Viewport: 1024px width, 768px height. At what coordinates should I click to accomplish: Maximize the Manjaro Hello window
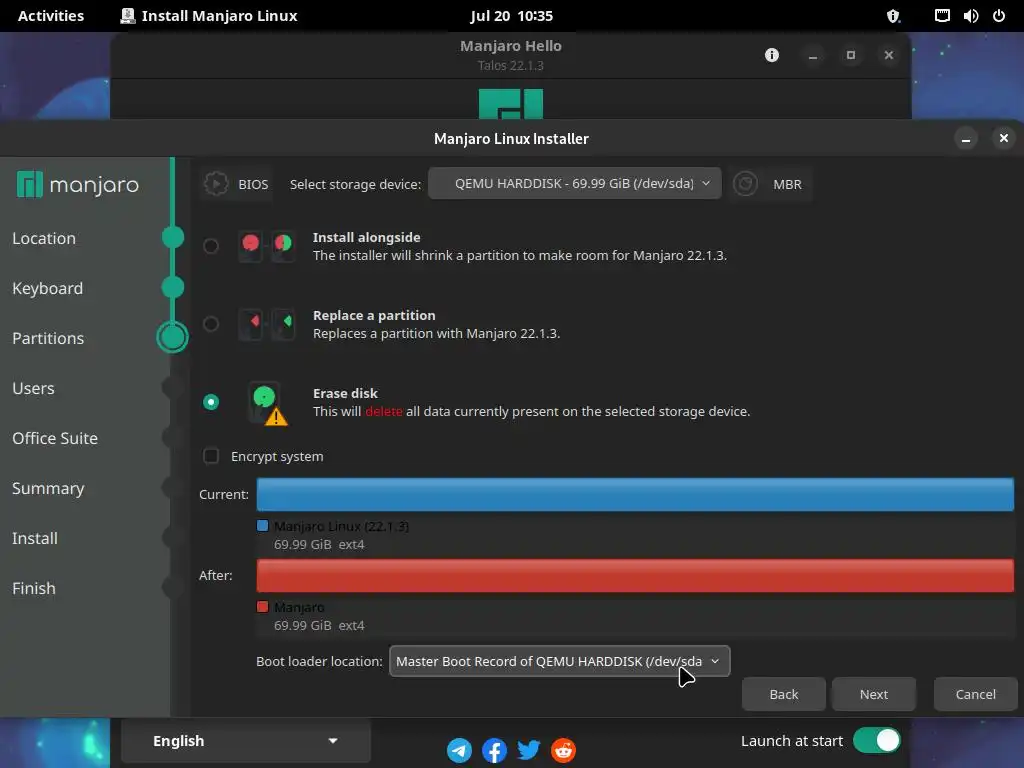point(850,55)
